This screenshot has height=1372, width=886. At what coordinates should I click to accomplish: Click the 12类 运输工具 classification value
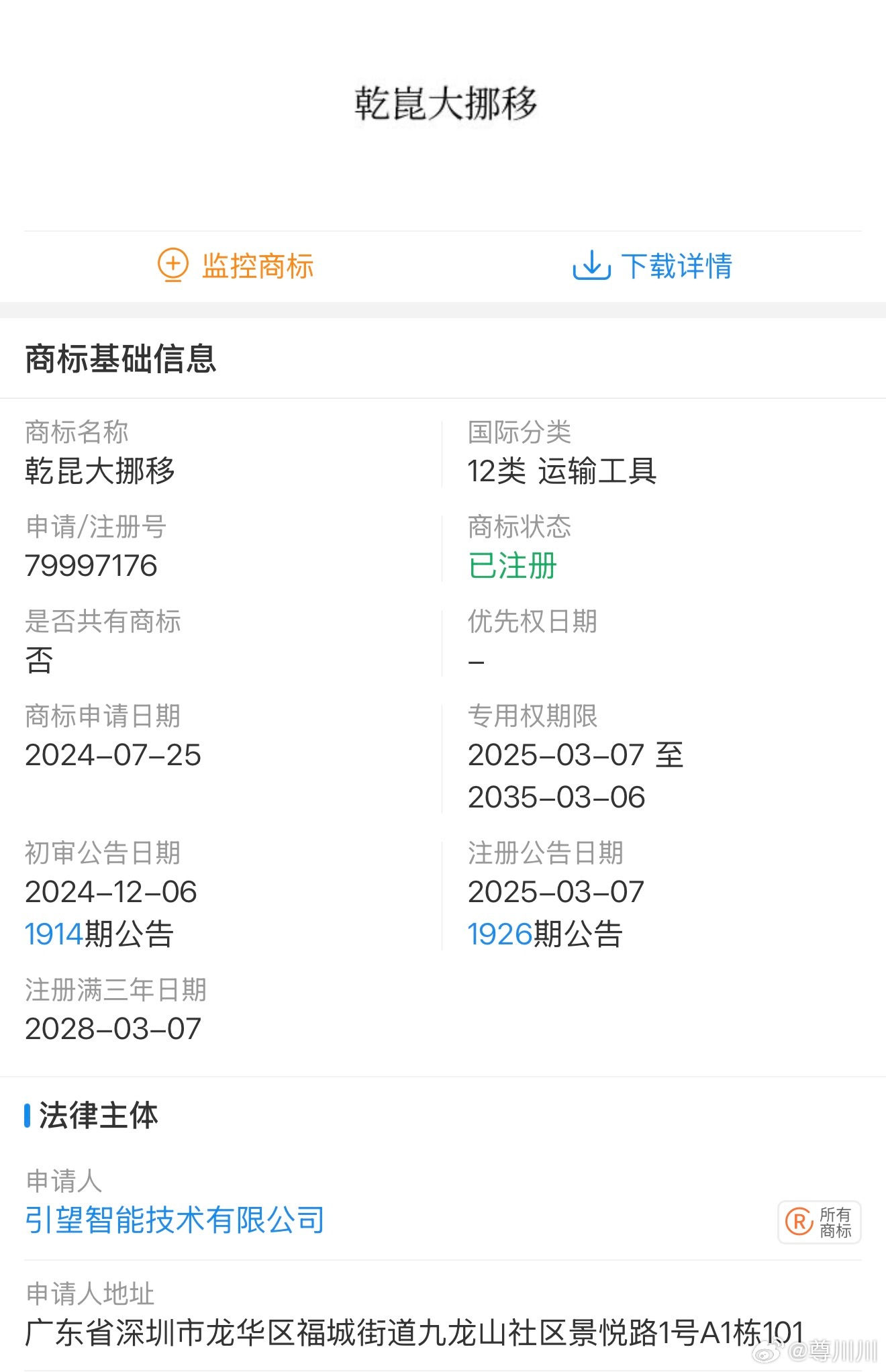[562, 471]
